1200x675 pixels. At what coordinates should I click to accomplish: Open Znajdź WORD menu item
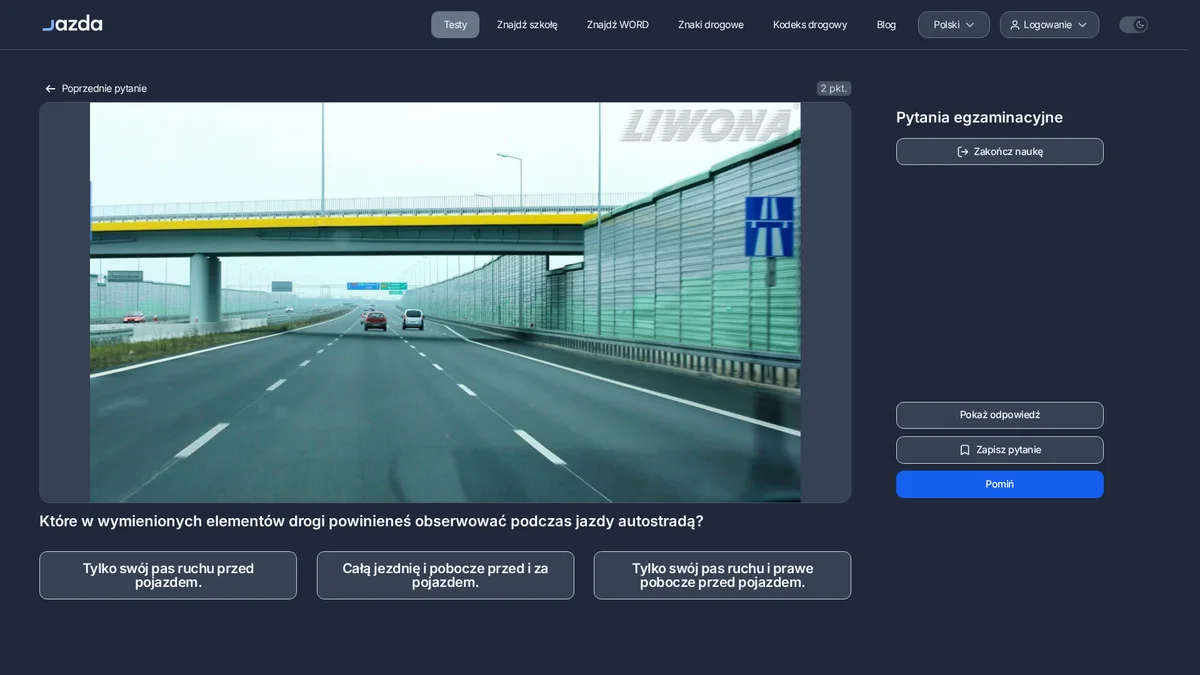tap(618, 25)
